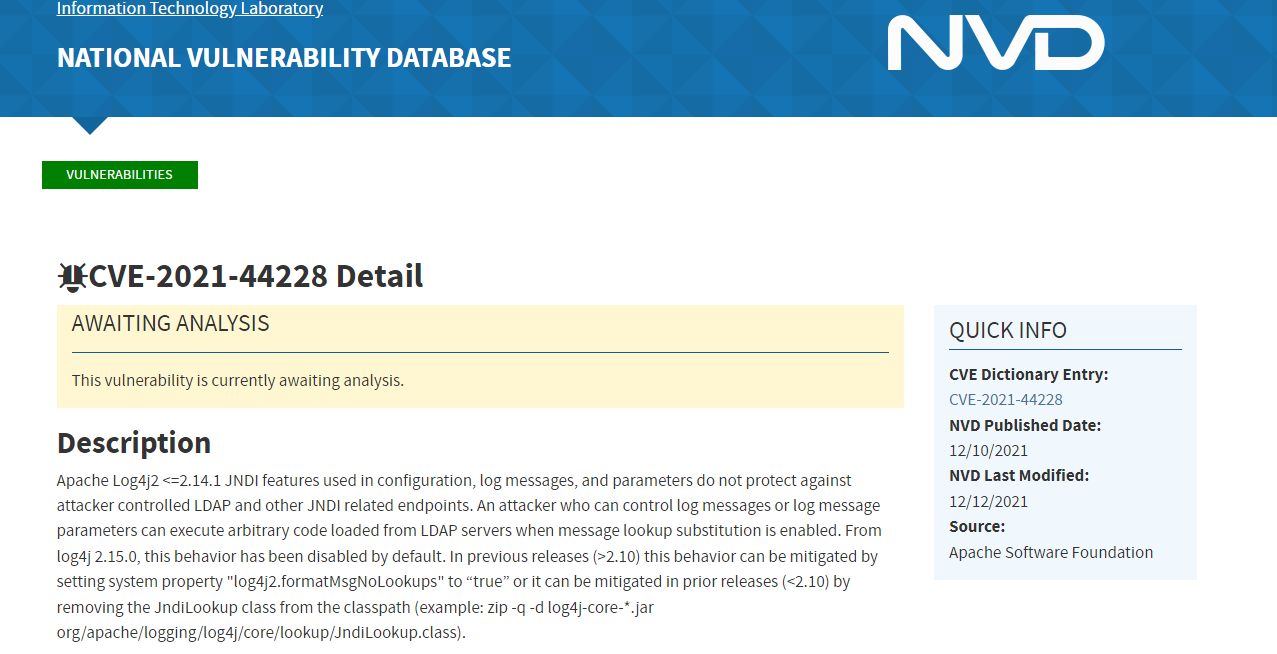Select the CVE-2021-44228 Detail heading
1277x654 pixels.
point(256,276)
